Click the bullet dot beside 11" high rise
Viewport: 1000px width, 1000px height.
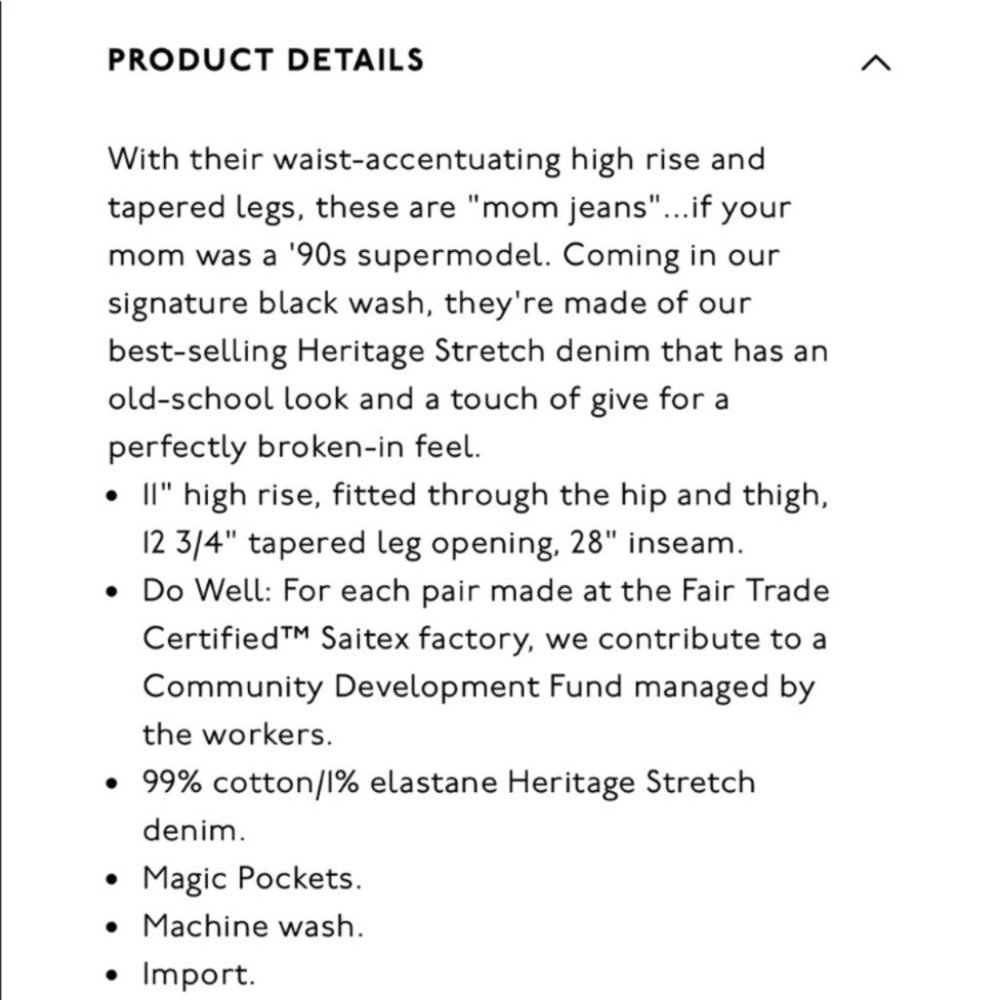[113, 496]
